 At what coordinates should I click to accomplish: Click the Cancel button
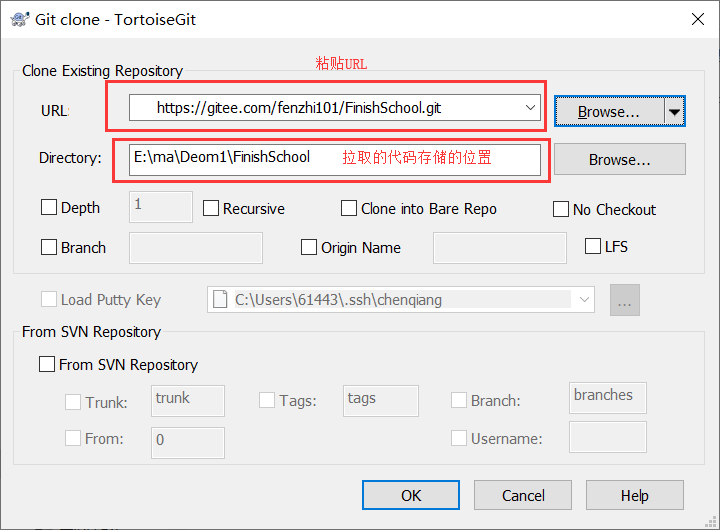click(x=523, y=495)
